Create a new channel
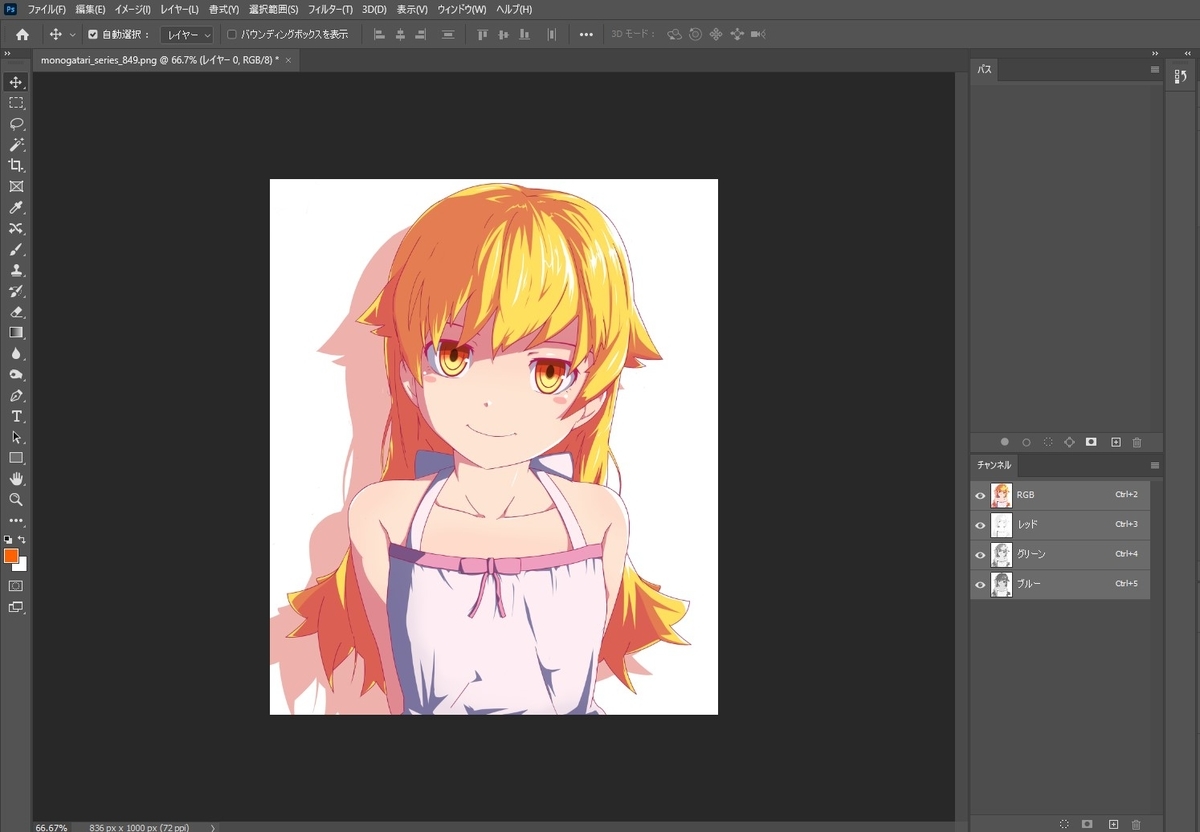The image size is (1200, 832). coord(1113,824)
